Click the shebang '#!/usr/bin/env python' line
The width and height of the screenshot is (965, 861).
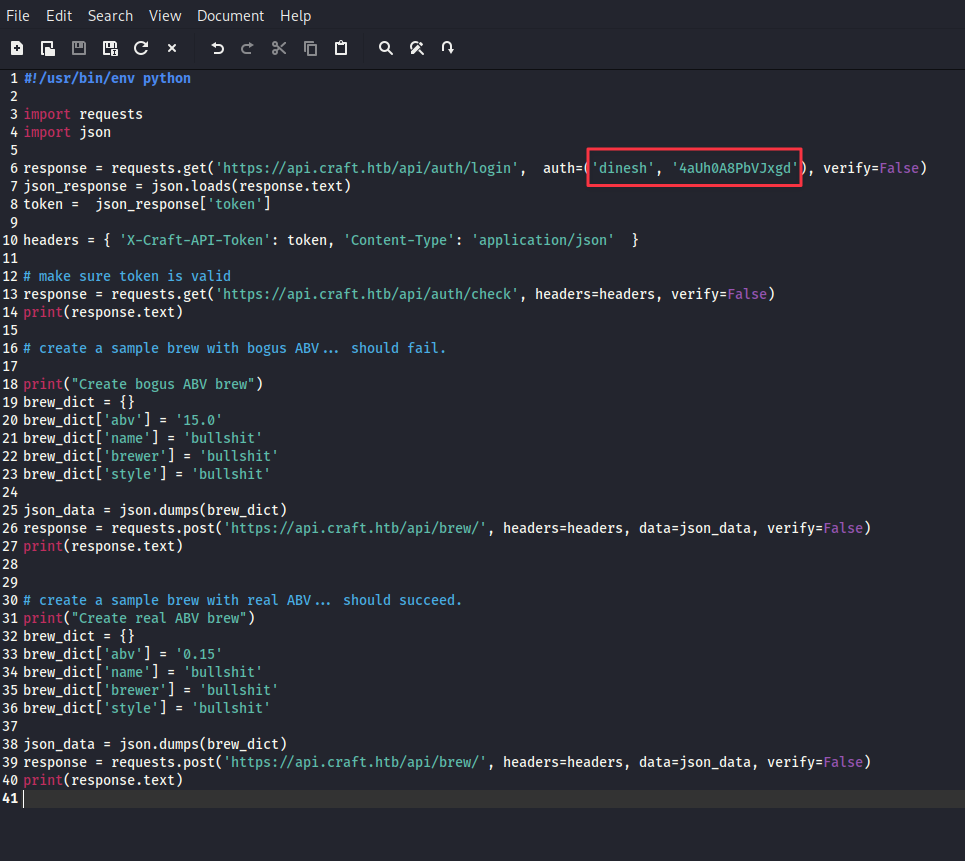click(x=107, y=79)
